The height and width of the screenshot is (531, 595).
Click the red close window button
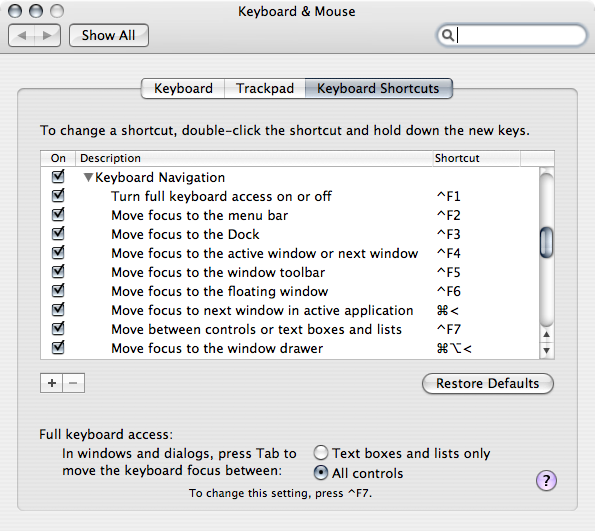point(15,11)
